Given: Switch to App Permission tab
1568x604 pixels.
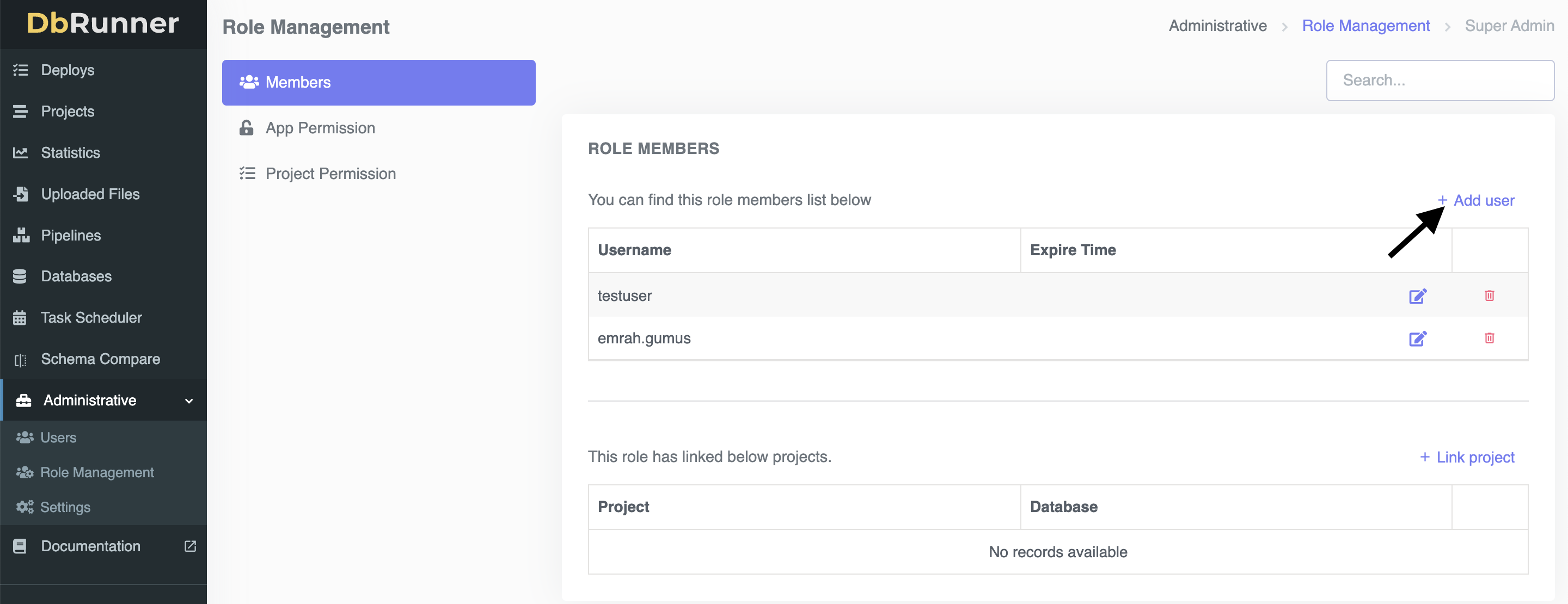Looking at the screenshot, I should 320,128.
